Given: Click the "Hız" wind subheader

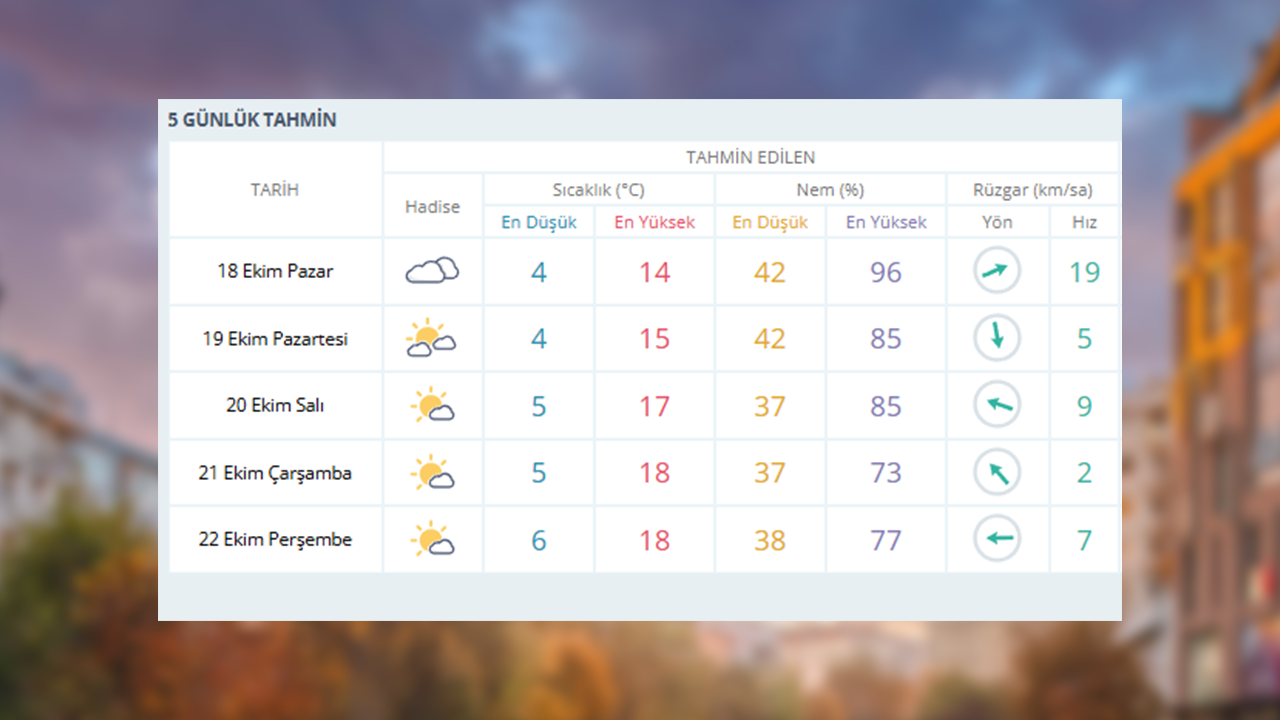Looking at the screenshot, I should point(1084,223).
